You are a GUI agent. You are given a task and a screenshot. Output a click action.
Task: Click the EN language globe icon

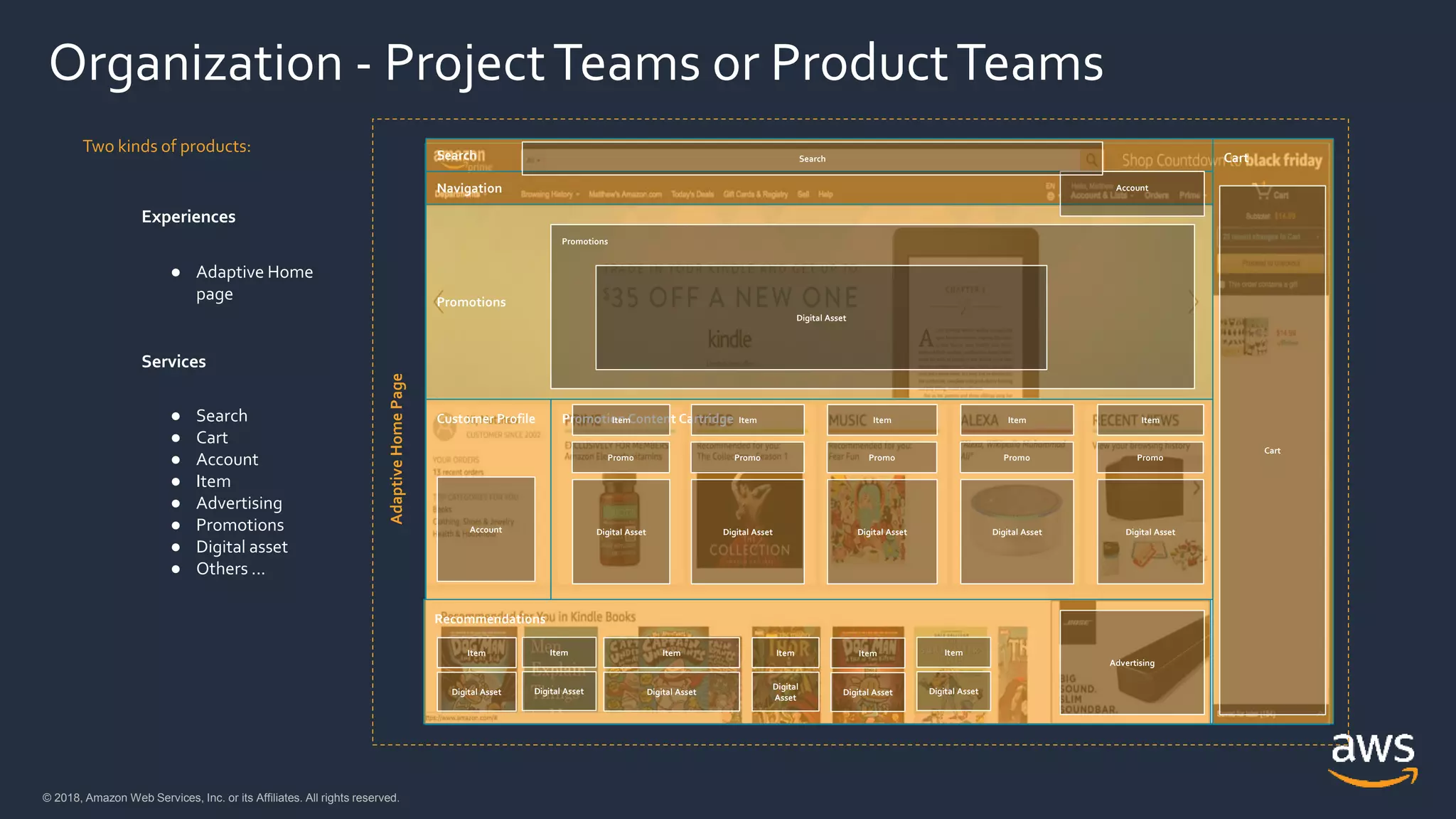1051,196
